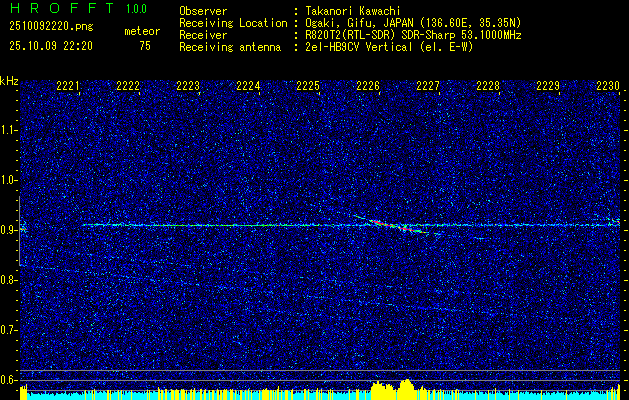Click the 1.1 frequency axis label
629x400 pixels.
[x=10, y=129]
